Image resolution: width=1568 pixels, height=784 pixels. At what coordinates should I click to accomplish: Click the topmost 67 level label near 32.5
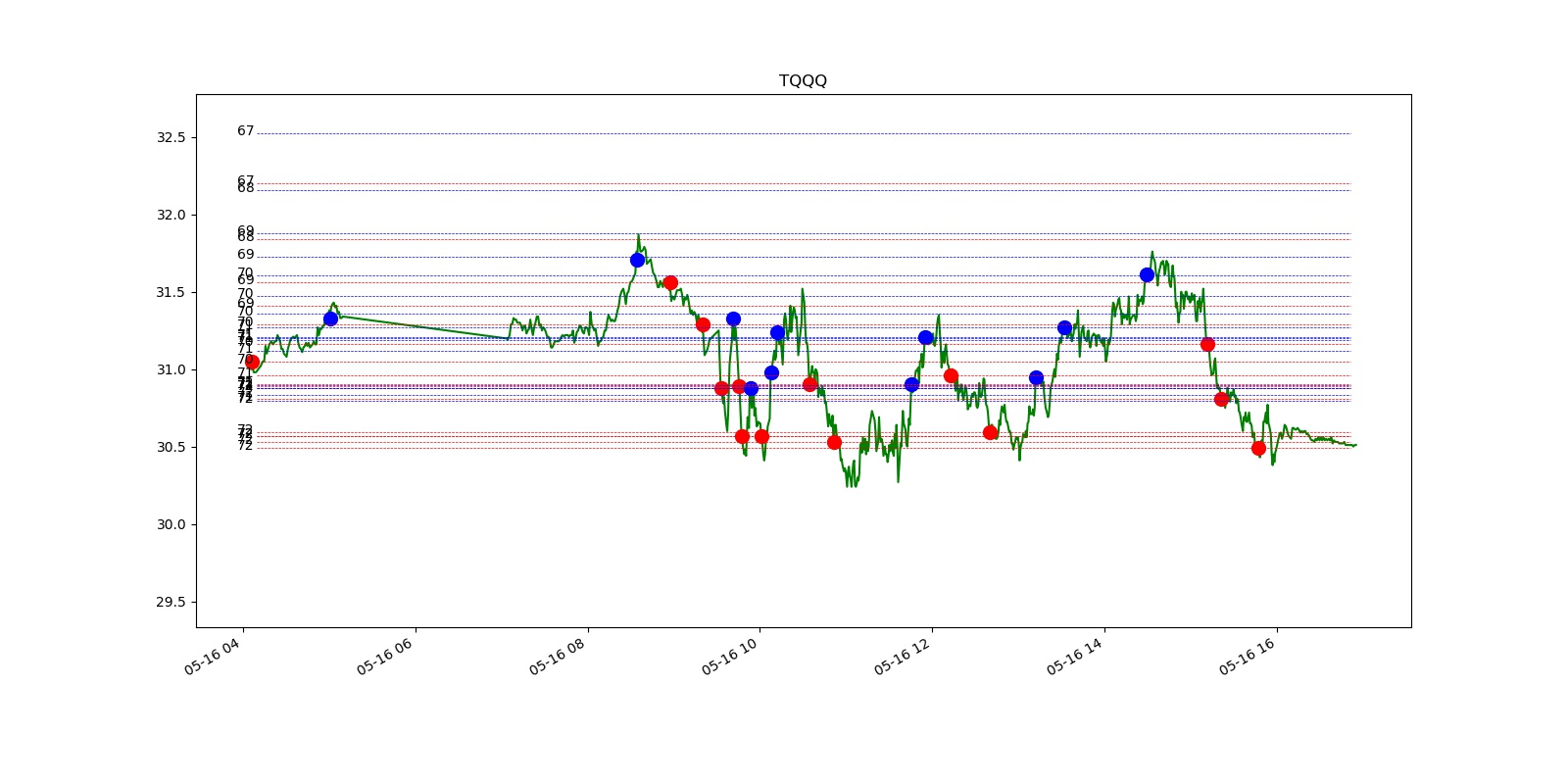(x=245, y=130)
